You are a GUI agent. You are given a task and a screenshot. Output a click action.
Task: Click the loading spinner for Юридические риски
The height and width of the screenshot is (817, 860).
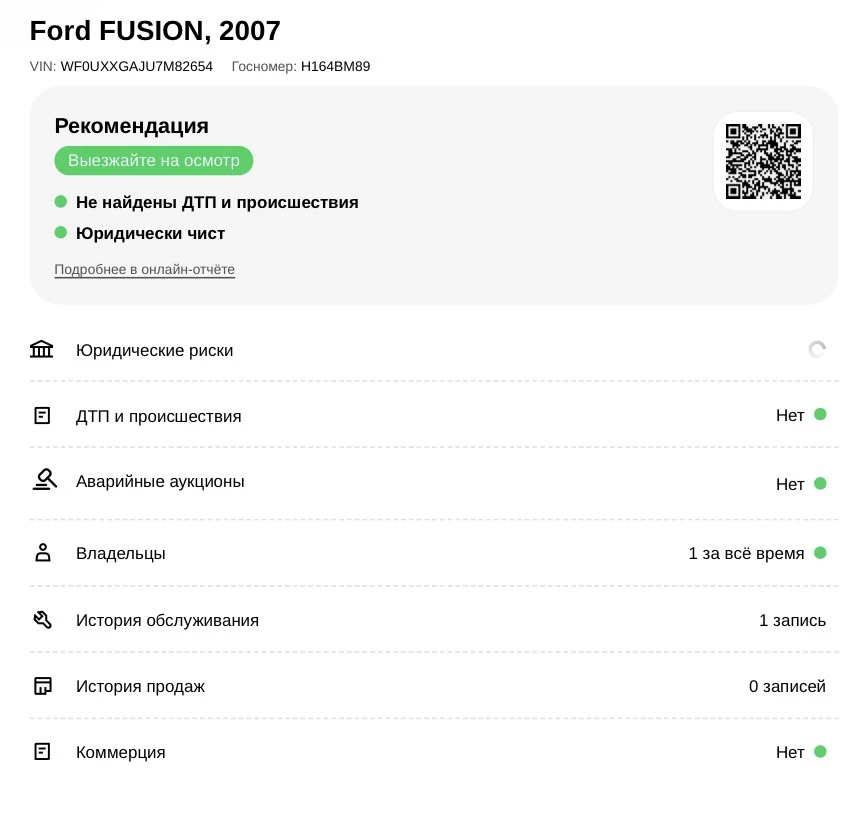[x=817, y=349]
